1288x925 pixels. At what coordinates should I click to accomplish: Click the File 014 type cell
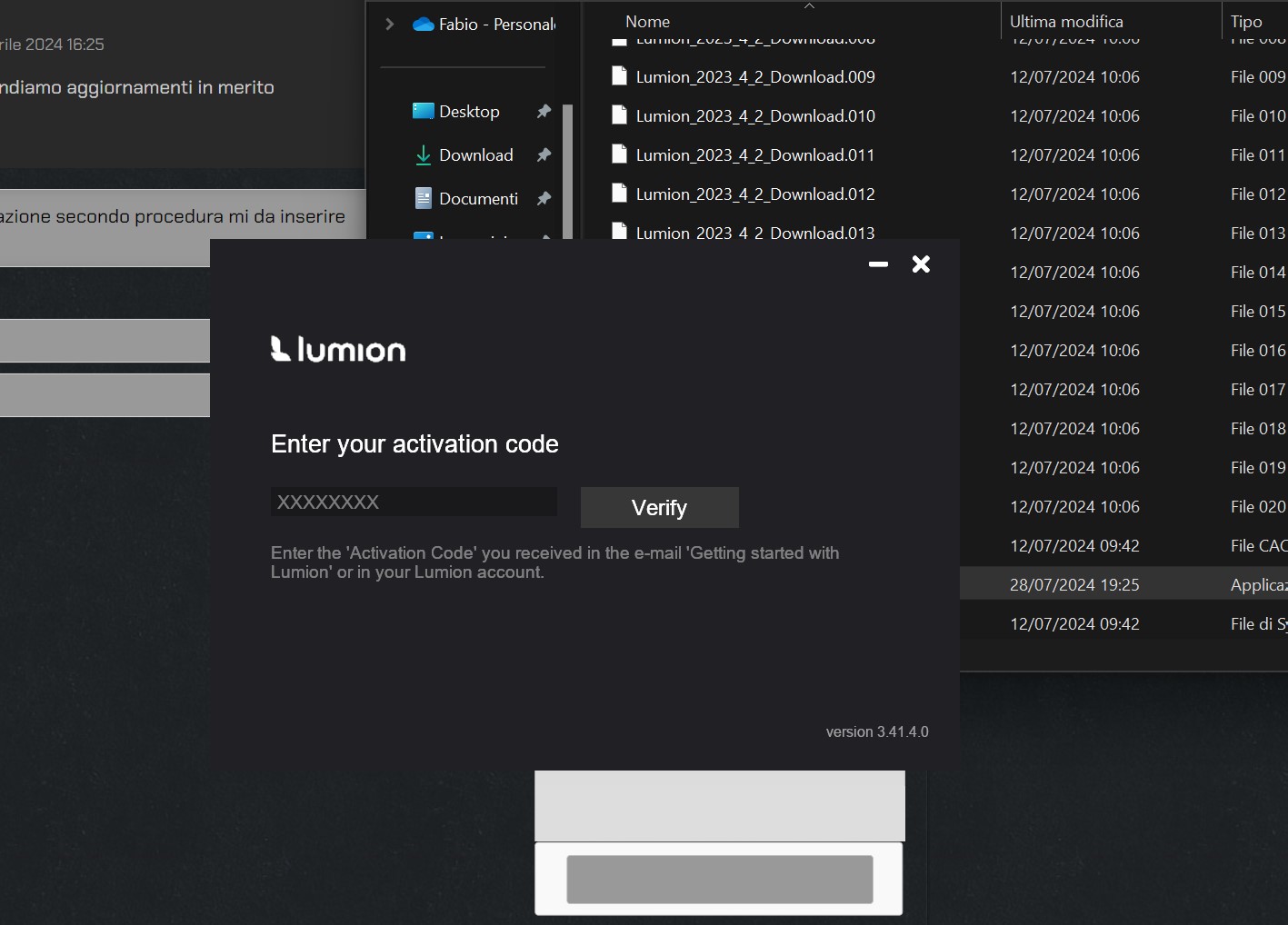pos(1258,273)
